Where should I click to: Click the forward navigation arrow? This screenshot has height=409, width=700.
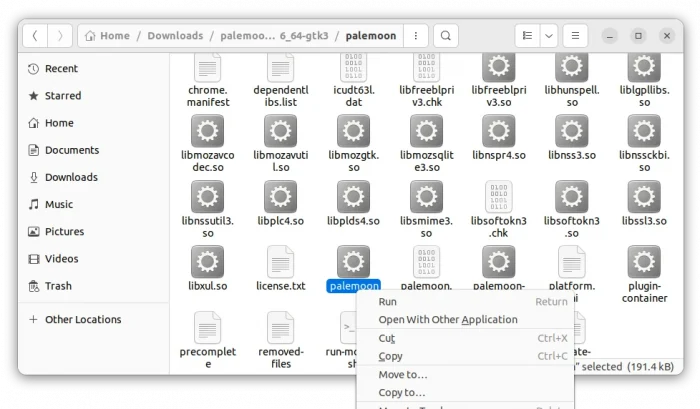(60, 36)
